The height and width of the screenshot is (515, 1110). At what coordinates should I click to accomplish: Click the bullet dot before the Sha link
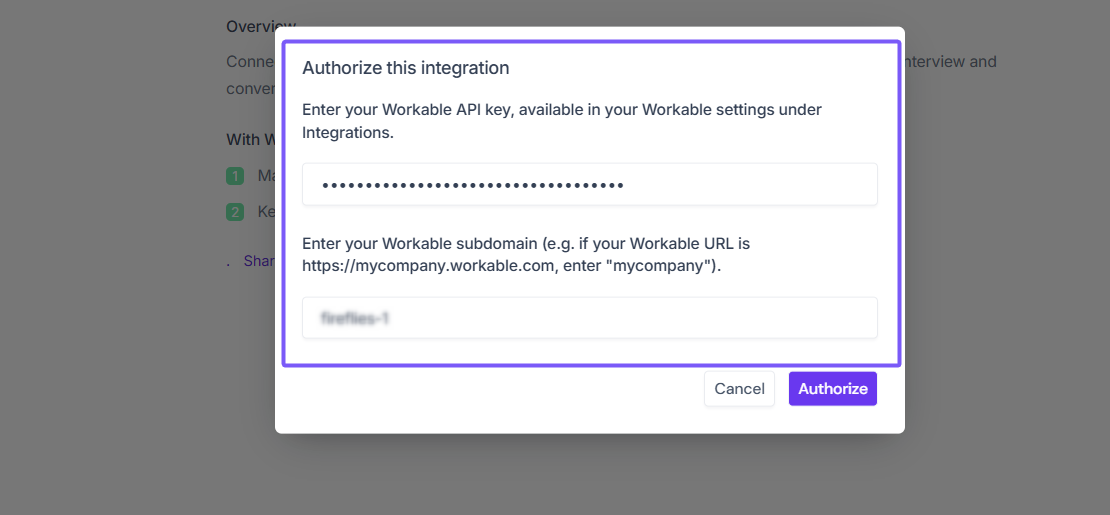coord(229,263)
